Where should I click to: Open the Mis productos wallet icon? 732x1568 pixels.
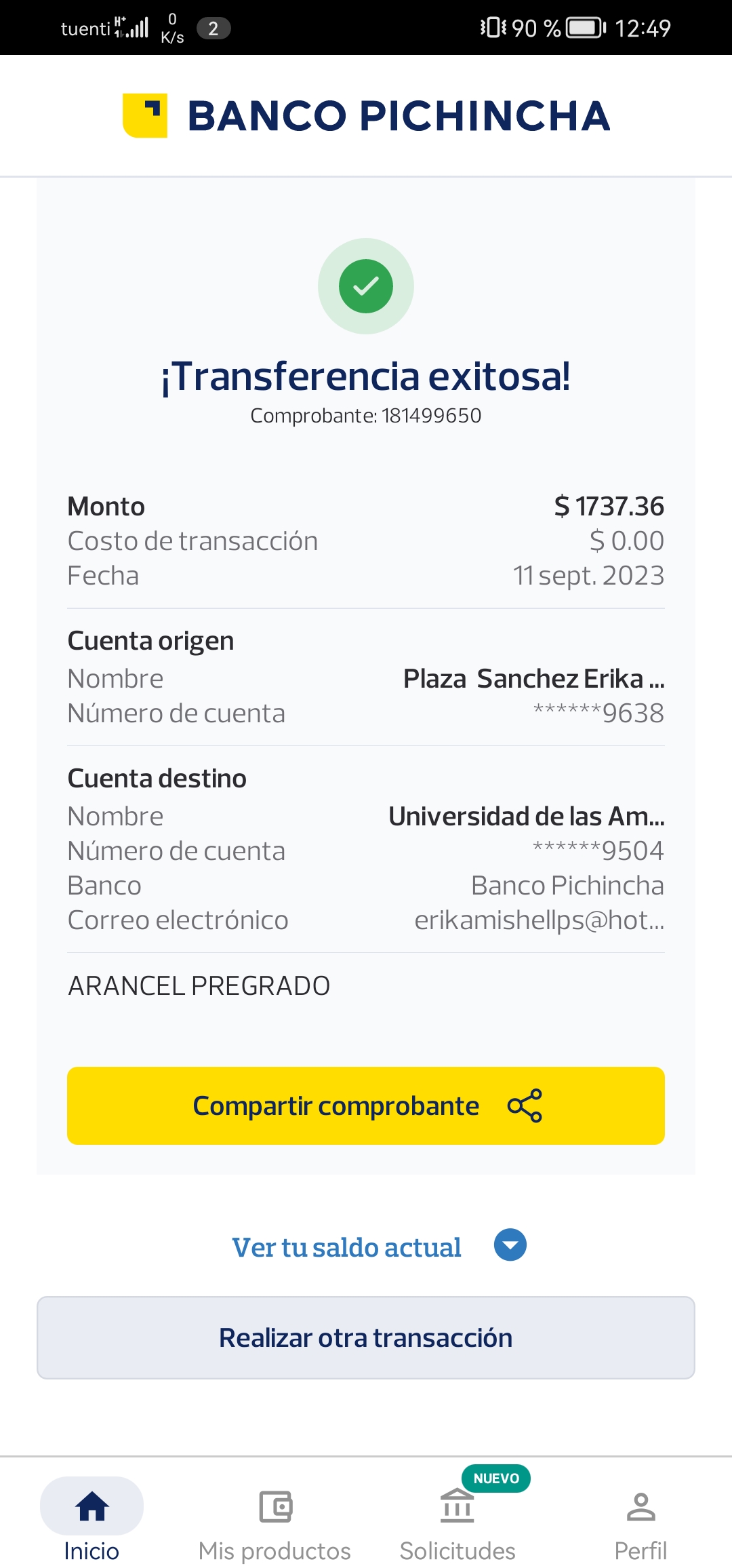coord(275,1506)
